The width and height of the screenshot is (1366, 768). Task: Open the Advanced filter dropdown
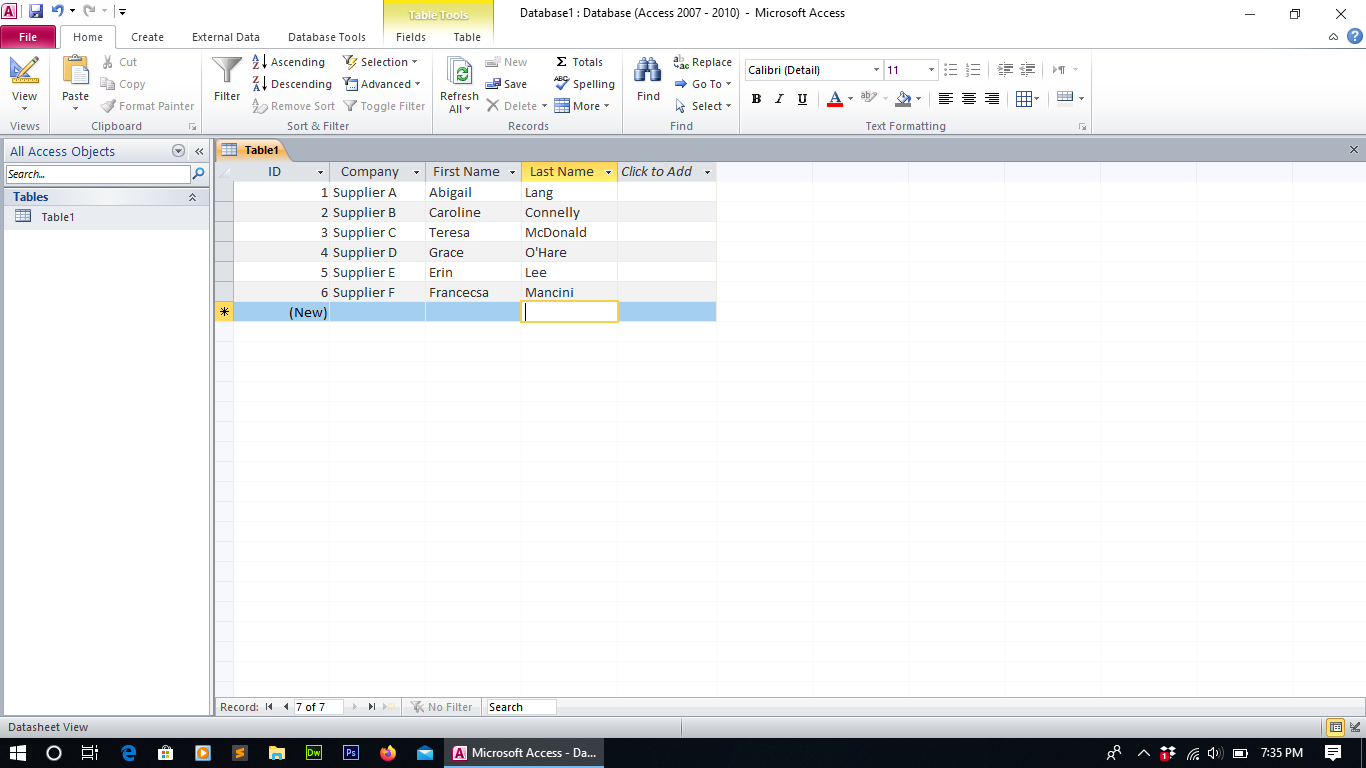click(383, 84)
